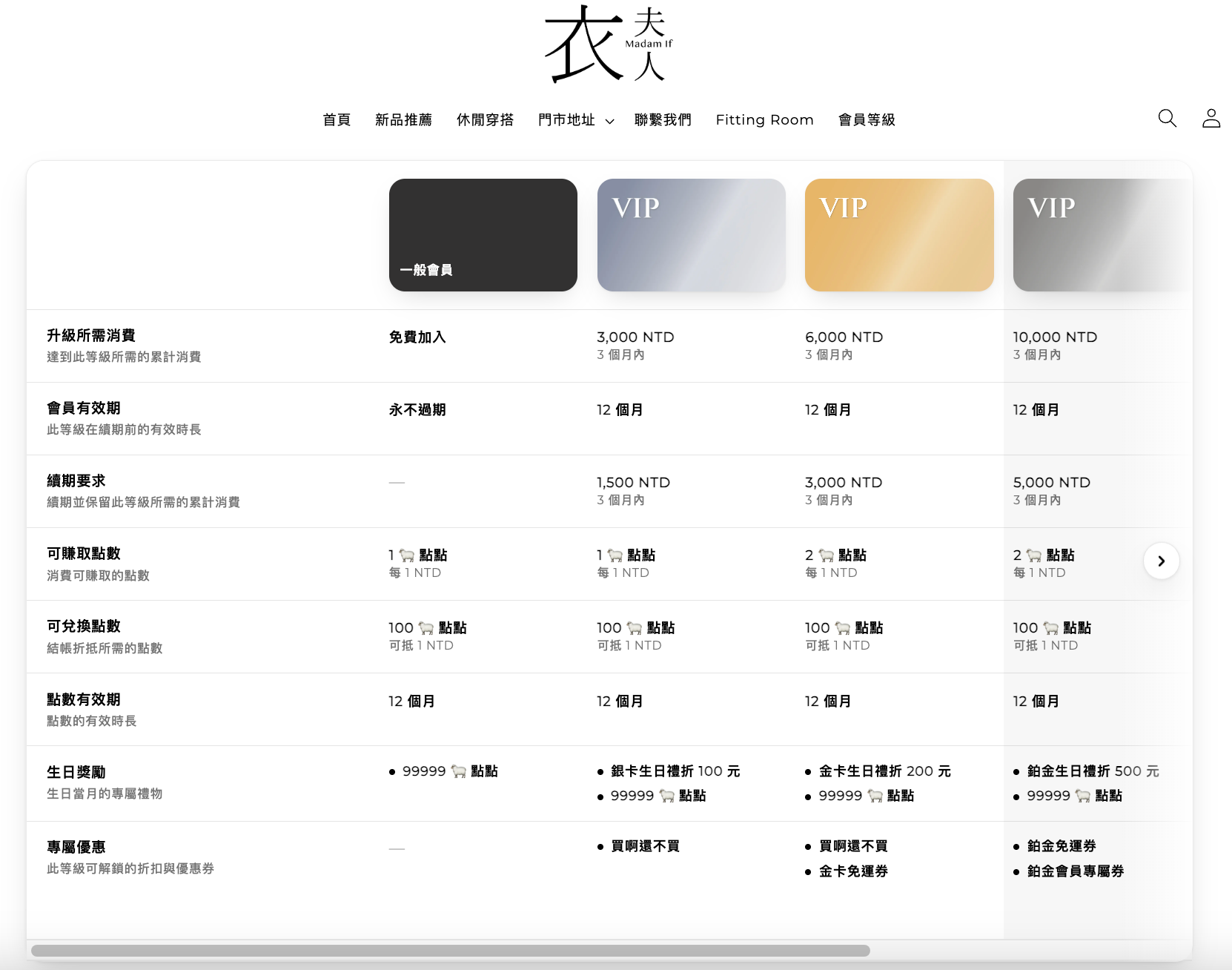Go to 首頁 home page
The height and width of the screenshot is (970, 1232).
[x=337, y=120]
